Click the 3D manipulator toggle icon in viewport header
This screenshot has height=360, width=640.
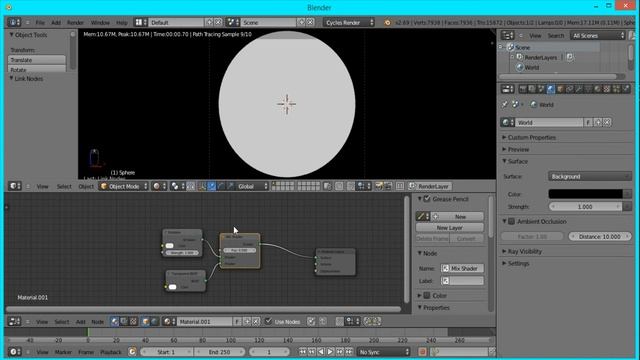(202, 187)
